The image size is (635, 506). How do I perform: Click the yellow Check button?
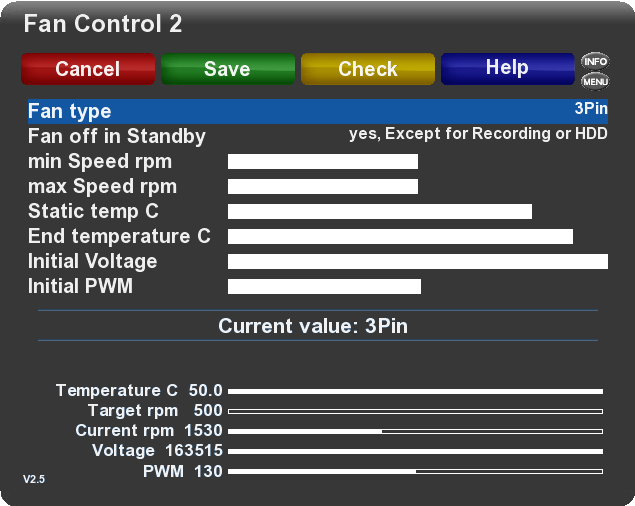[x=368, y=69]
